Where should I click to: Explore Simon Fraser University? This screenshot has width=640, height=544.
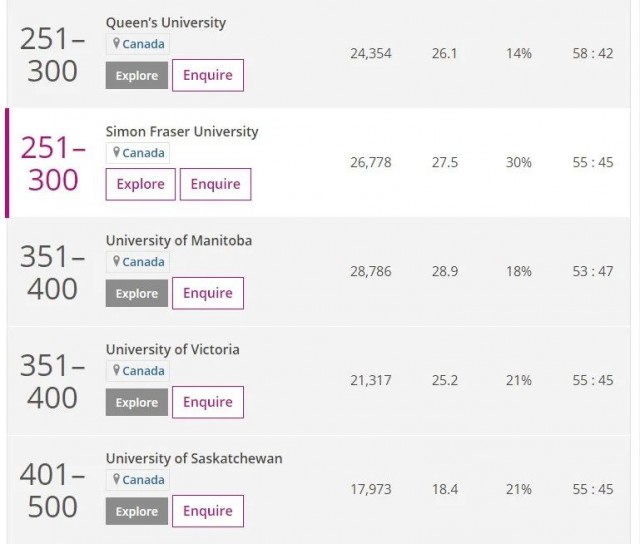[x=140, y=184]
